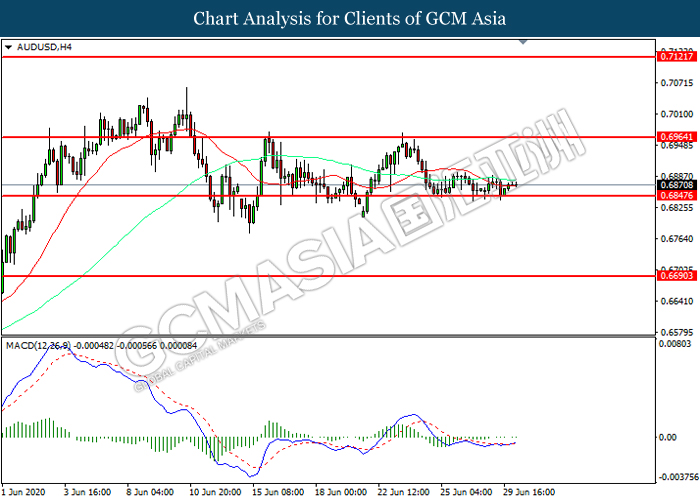Click the 25 Jun 04:00 time label
Screen dimensions: 700x500
click(x=467, y=492)
